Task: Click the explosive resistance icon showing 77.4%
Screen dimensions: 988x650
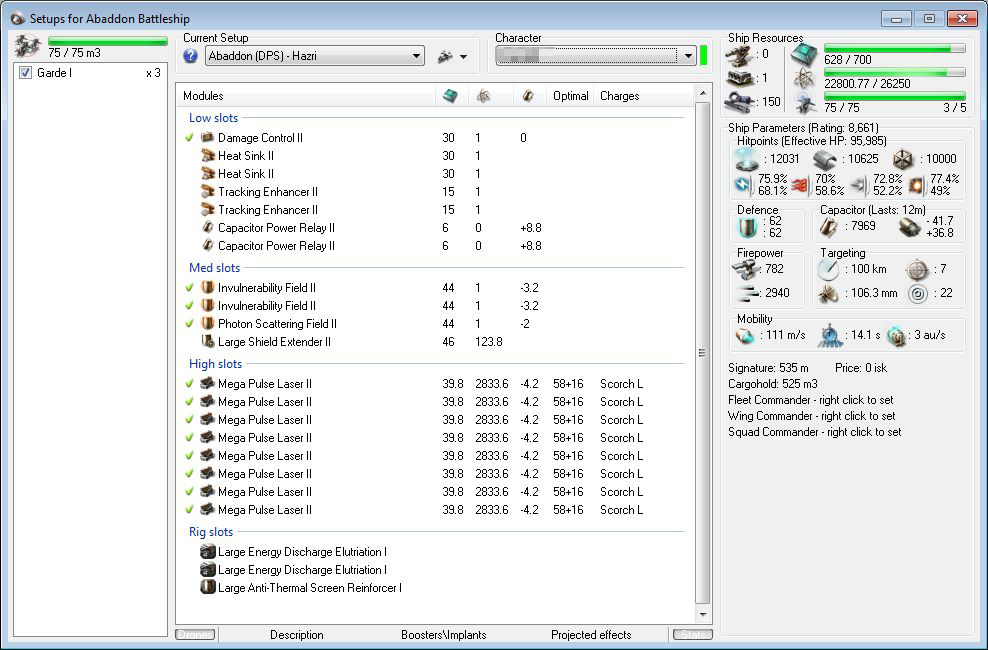Action: click(x=917, y=185)
